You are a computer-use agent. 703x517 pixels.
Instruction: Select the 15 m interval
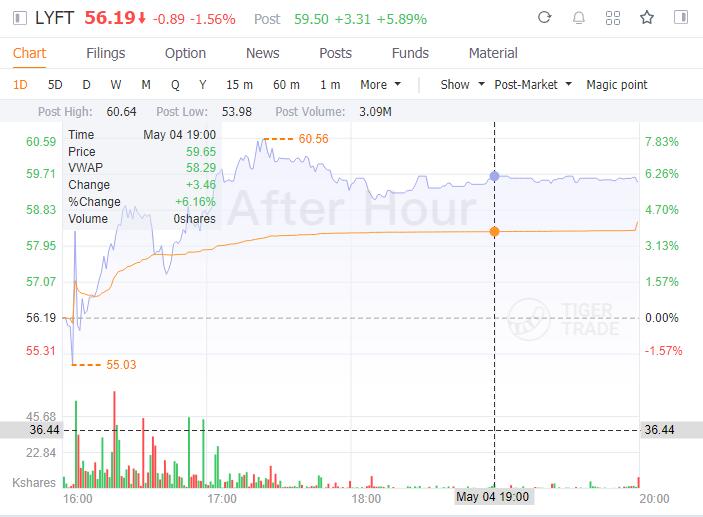239,85
